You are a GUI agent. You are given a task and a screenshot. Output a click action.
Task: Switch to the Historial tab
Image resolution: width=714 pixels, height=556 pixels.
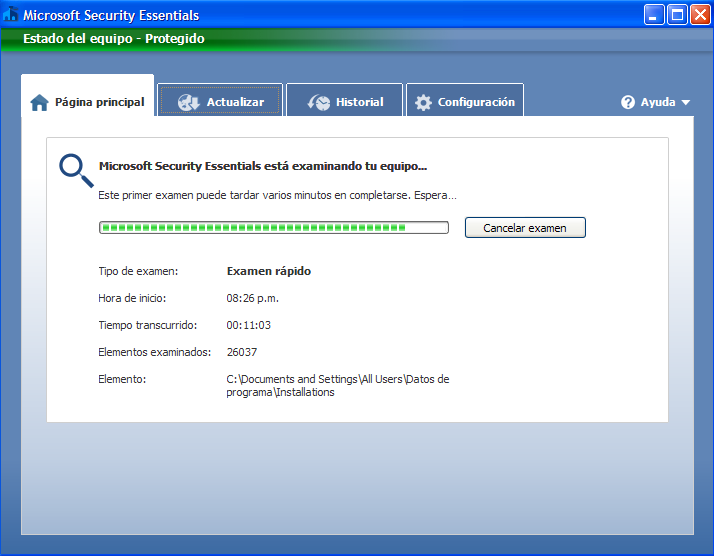[345, 100]
